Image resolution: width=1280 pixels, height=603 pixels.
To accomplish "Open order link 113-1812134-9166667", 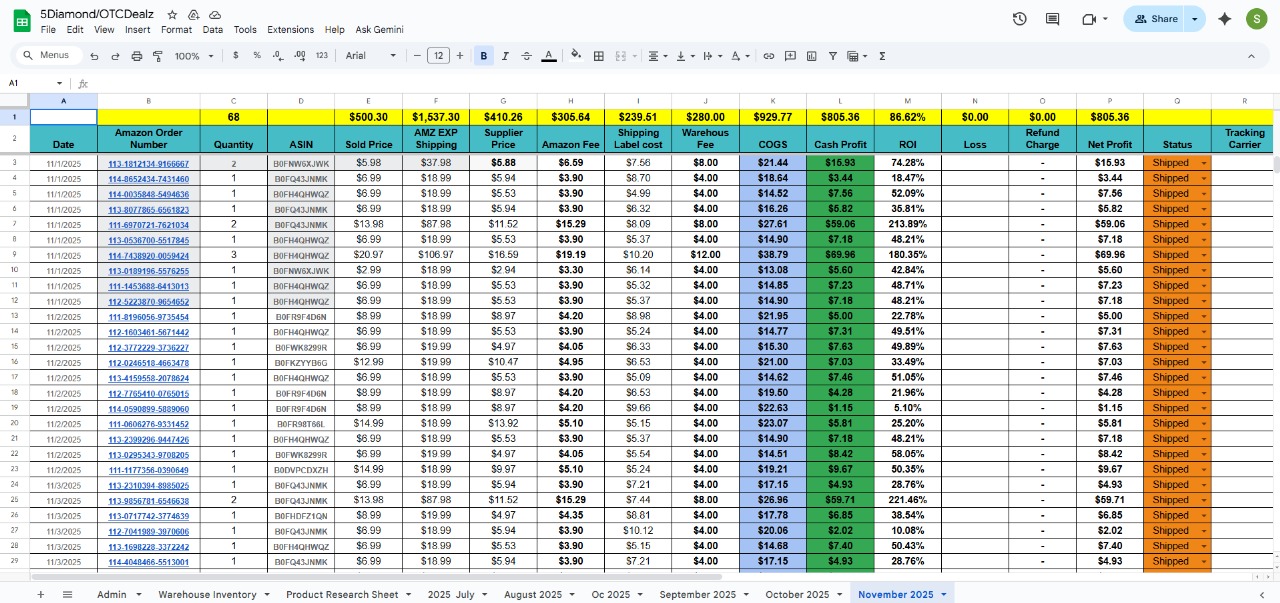I will click(x=148, y=163).
